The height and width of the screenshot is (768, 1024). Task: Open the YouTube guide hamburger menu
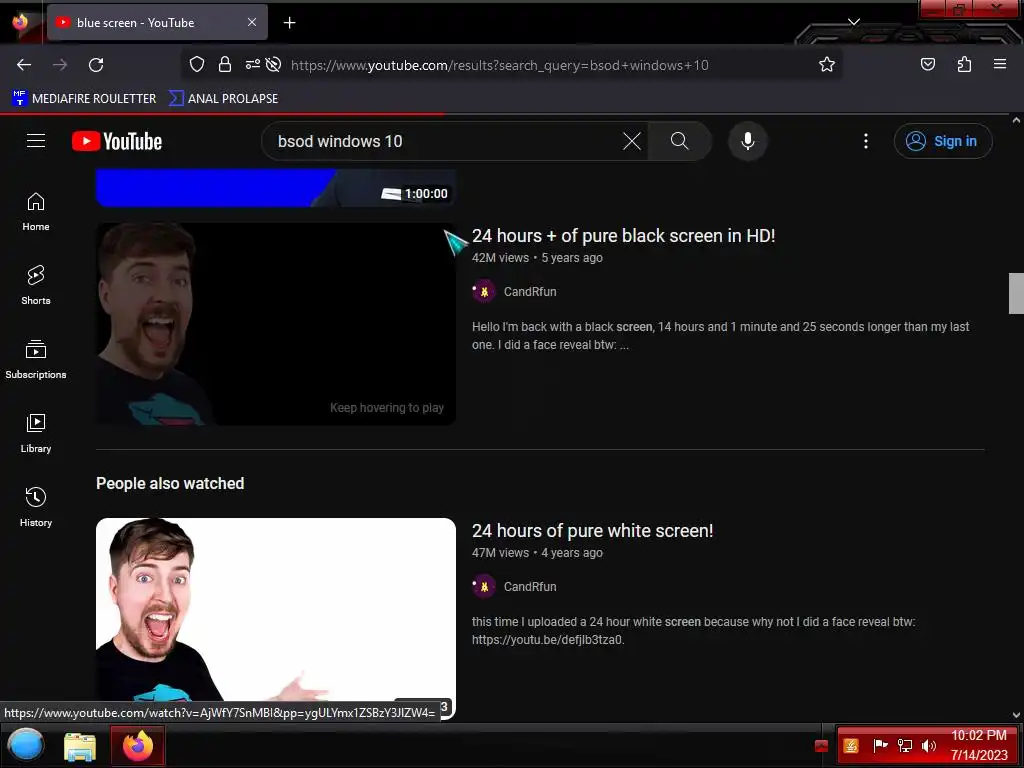click(36, 141)
